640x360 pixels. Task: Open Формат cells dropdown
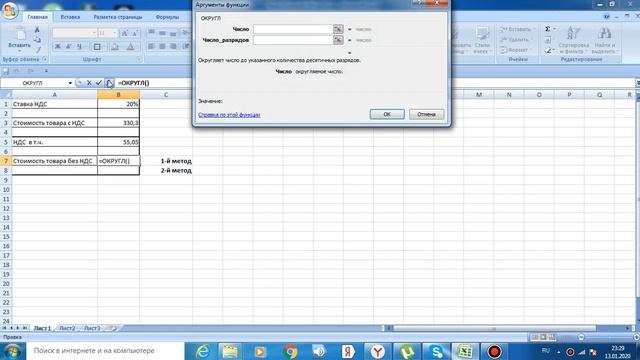[x=516, y=50]
